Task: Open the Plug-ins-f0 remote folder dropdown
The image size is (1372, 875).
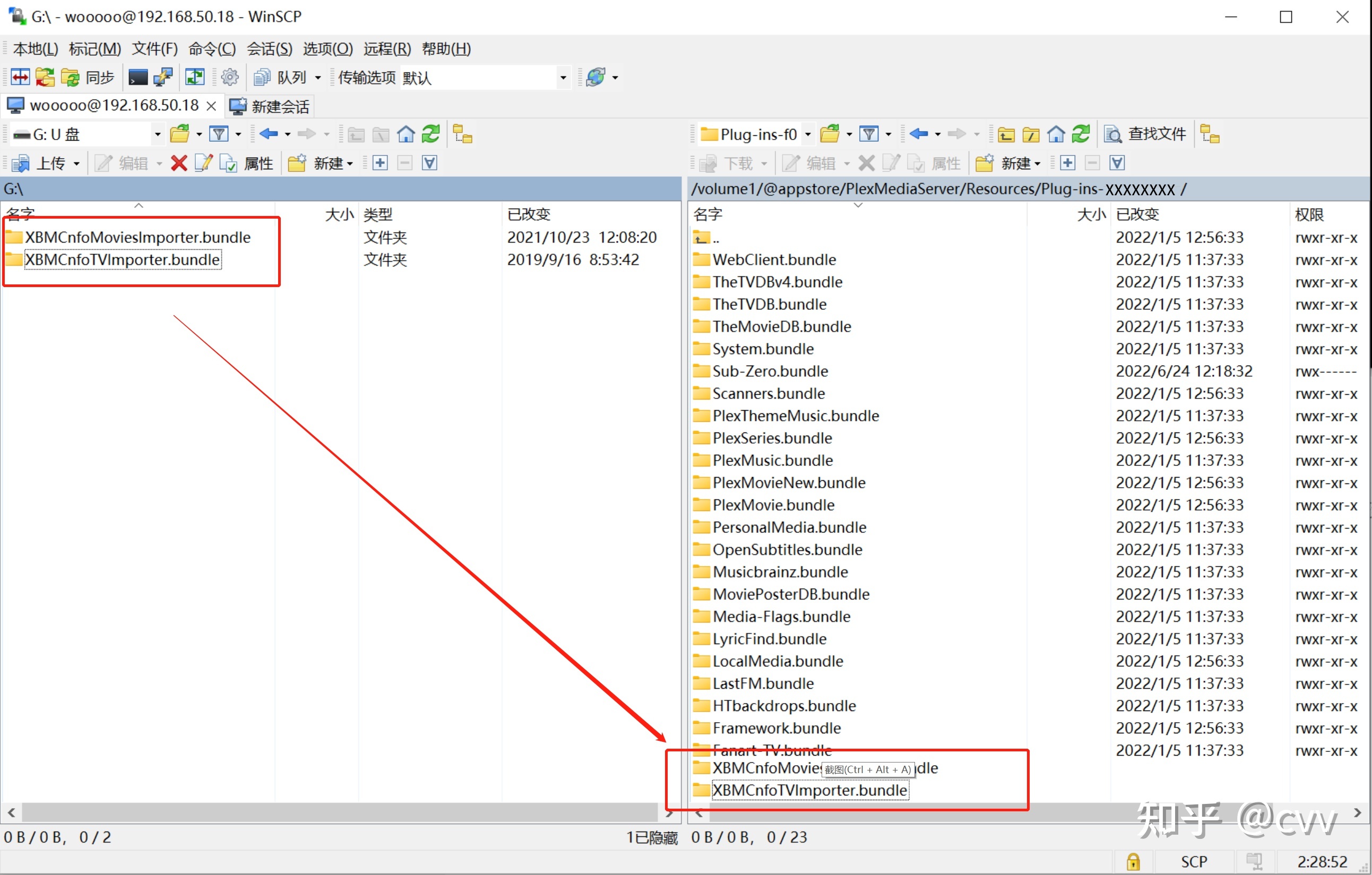Action: pyautogui.click(x=807, y=134)
